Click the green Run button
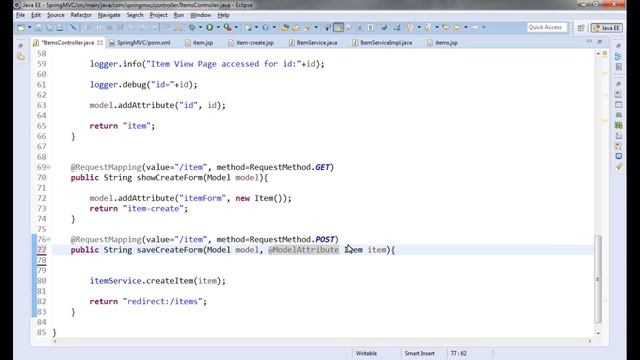Image resolution: width=640 pixels, height=360 pixels. (209, 27)
